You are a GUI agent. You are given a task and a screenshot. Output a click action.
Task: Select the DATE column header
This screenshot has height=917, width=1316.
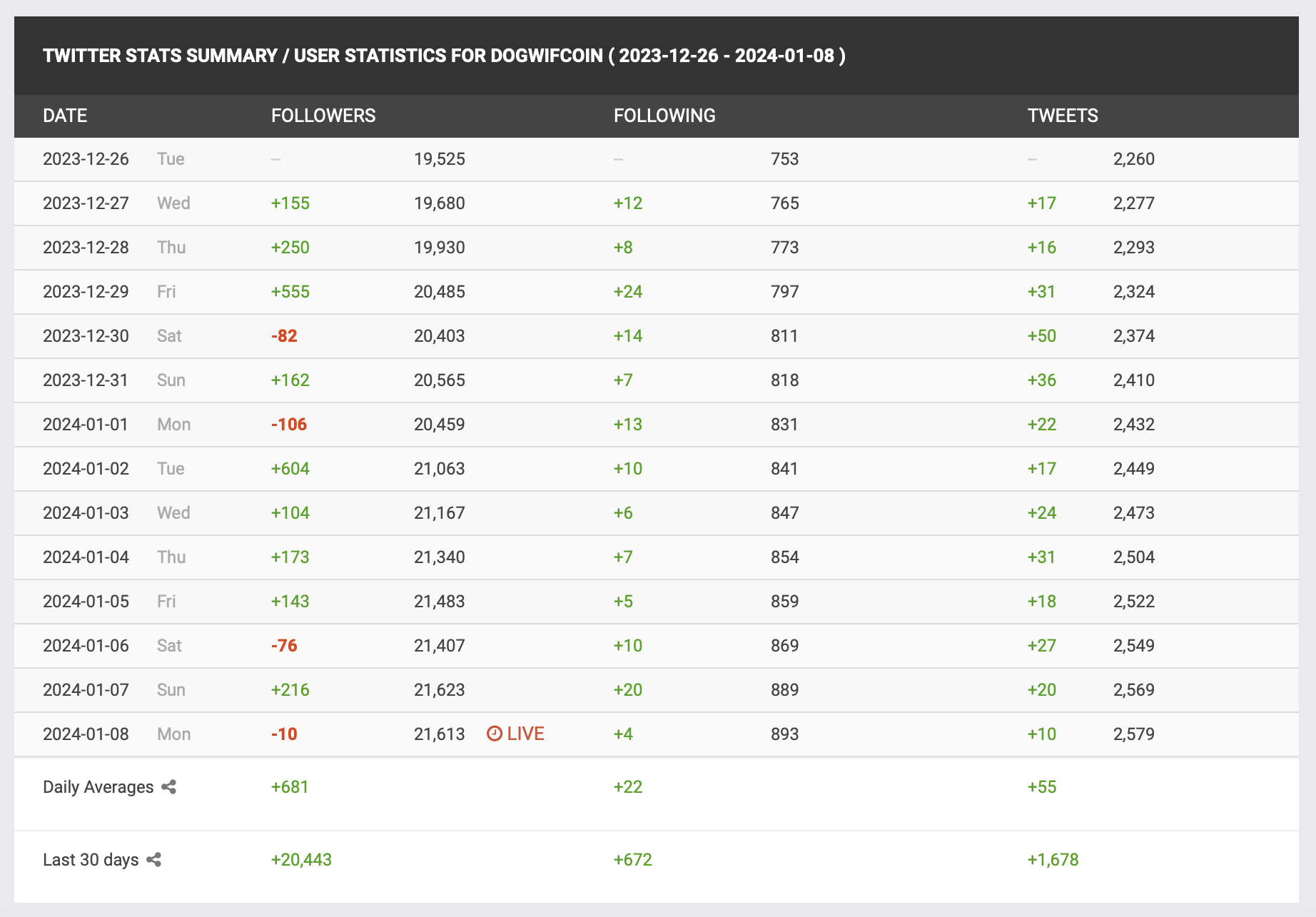click(x=65, y=116)
